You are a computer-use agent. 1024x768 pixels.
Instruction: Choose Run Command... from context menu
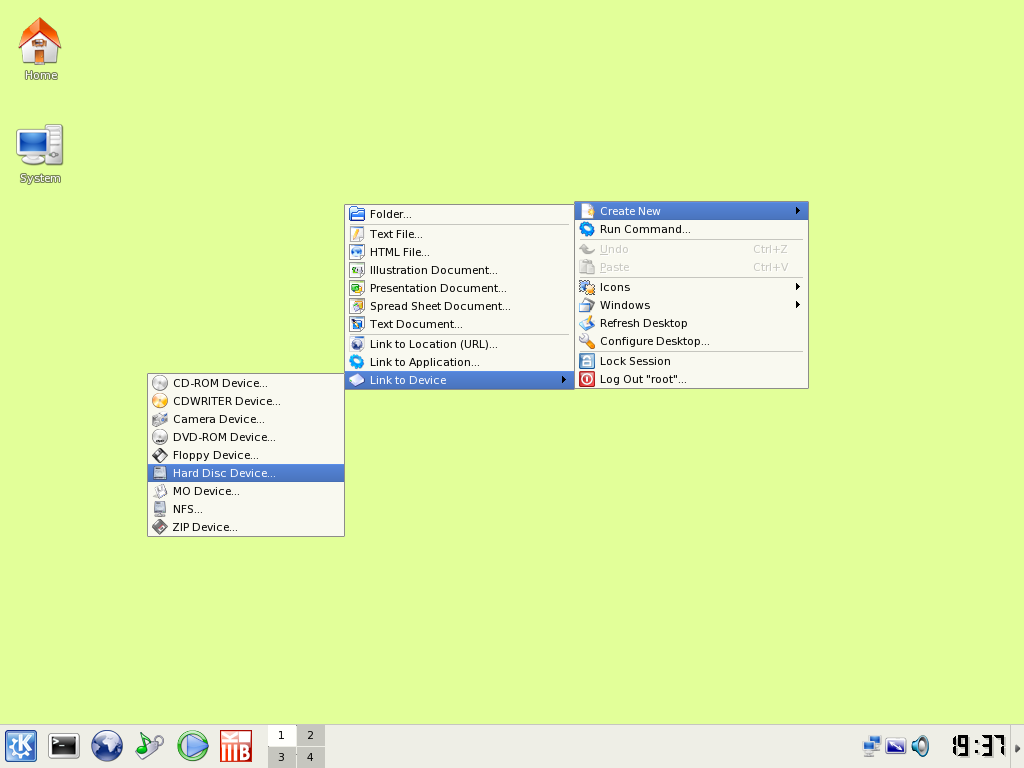692,229
